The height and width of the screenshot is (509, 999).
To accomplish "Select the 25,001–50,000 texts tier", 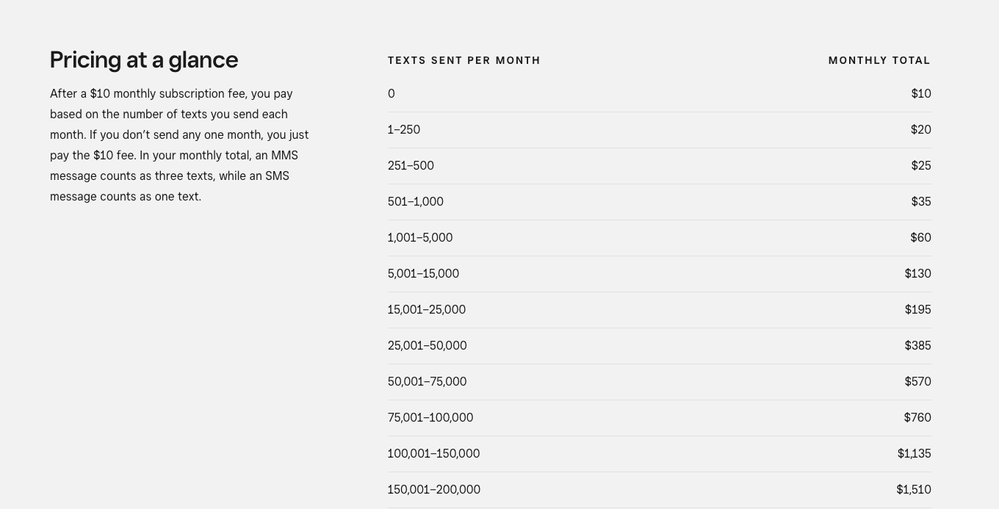I will pos(427,346).
